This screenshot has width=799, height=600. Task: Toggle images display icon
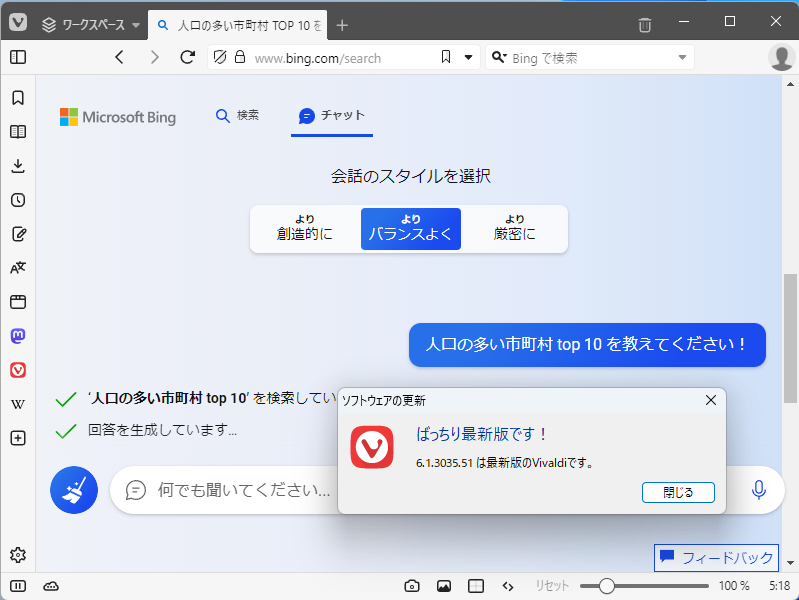[x=444, y=586]
